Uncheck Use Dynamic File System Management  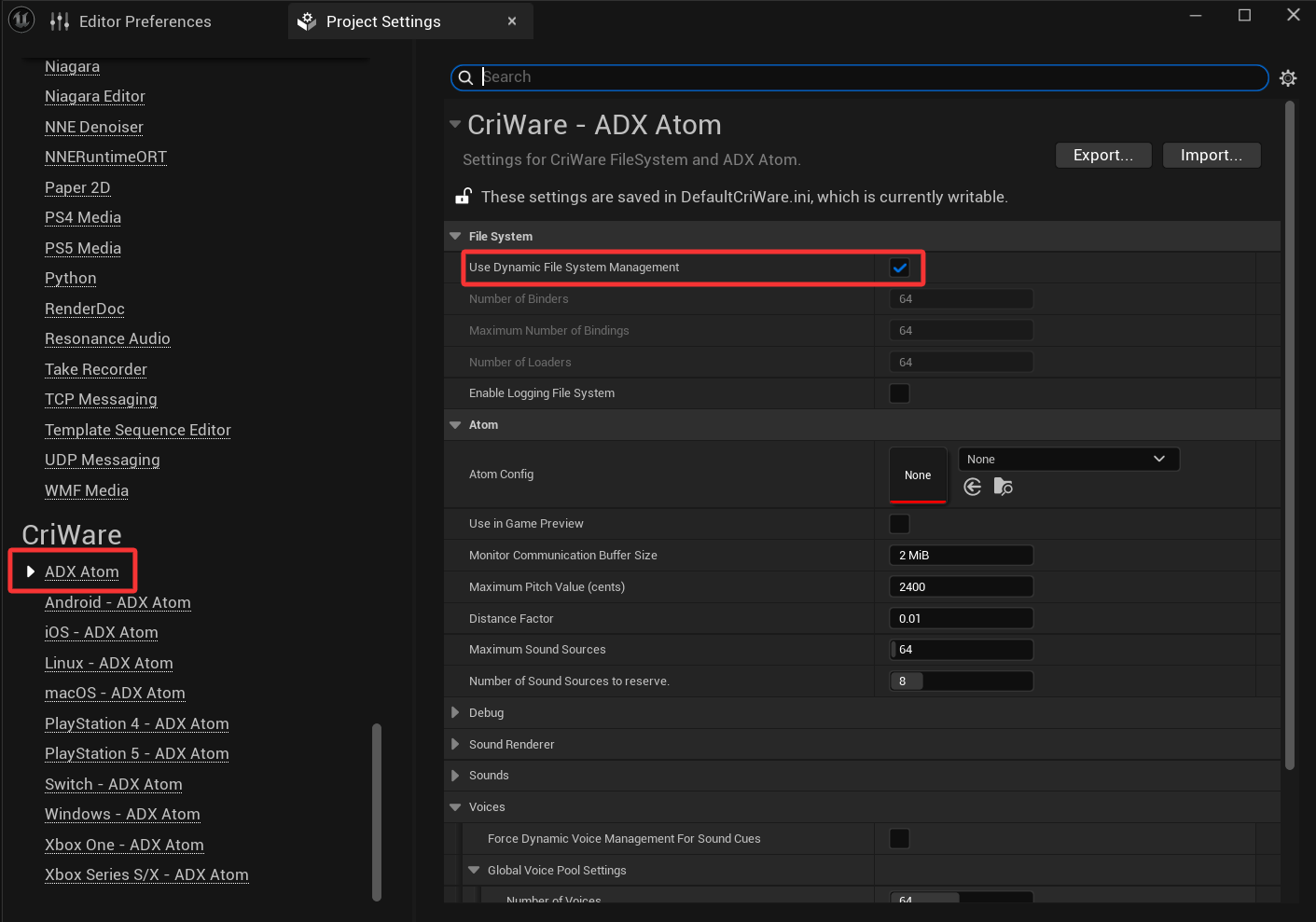point(899,268)
